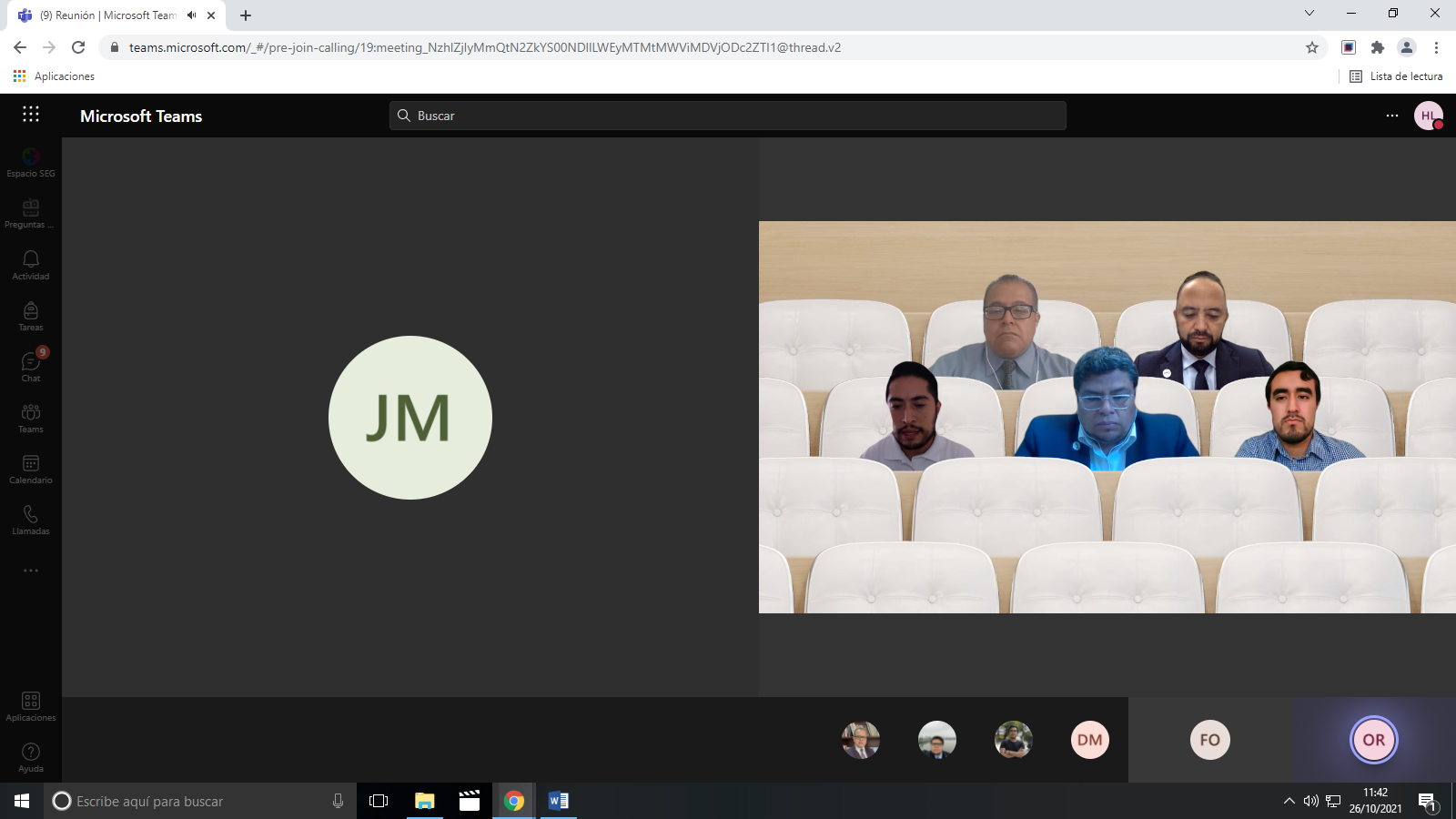
Task: Click in the Buscar search field
Action: click(x=728, y=116)
